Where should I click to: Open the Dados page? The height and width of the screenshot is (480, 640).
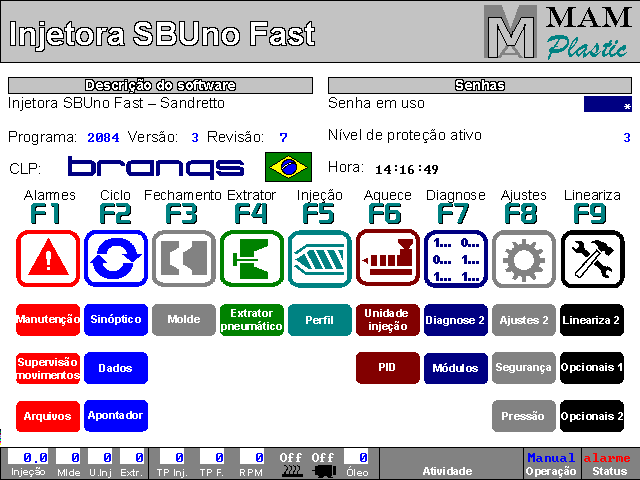coord(116,368)
